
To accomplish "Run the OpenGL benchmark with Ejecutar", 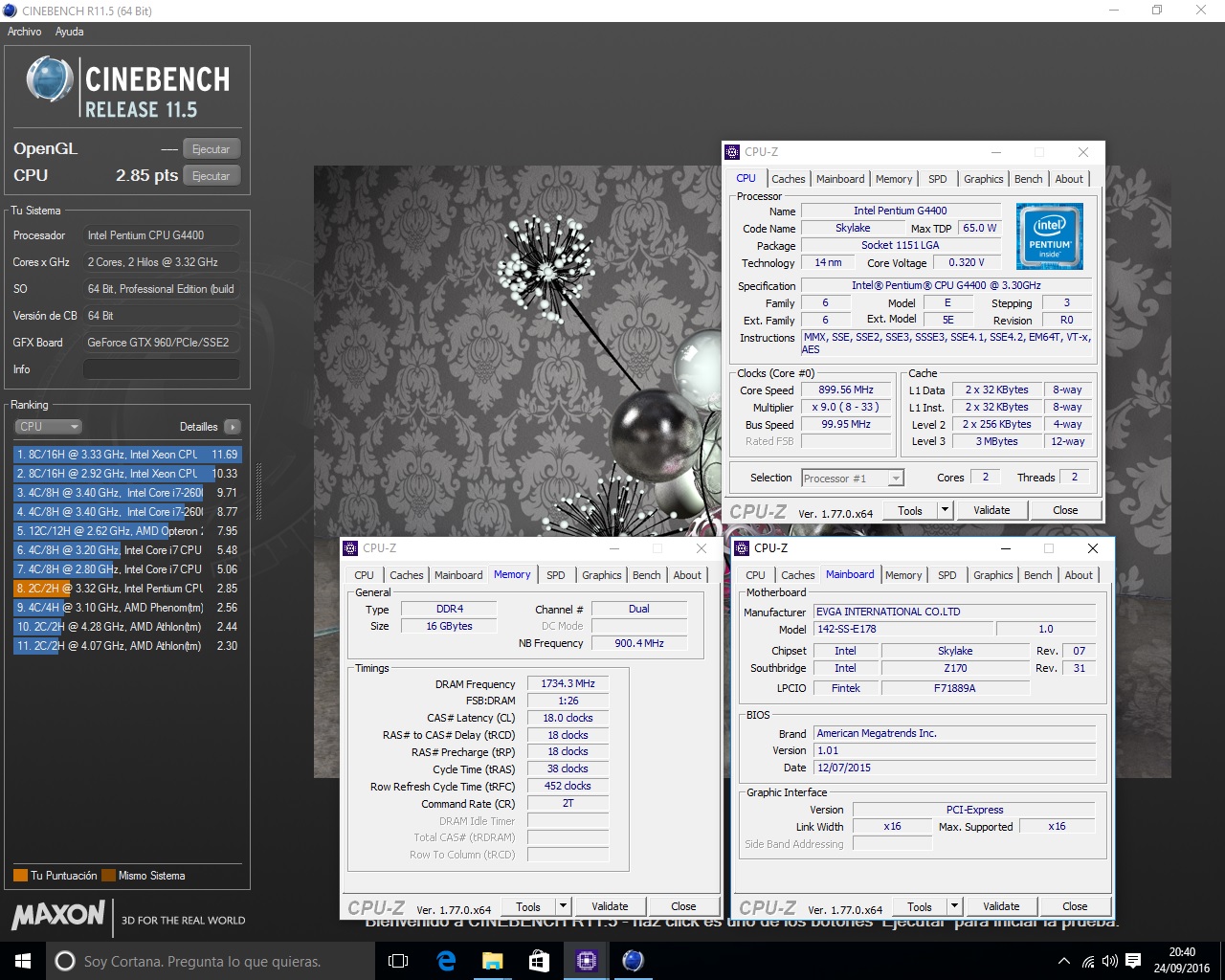I will click(211, 149).
